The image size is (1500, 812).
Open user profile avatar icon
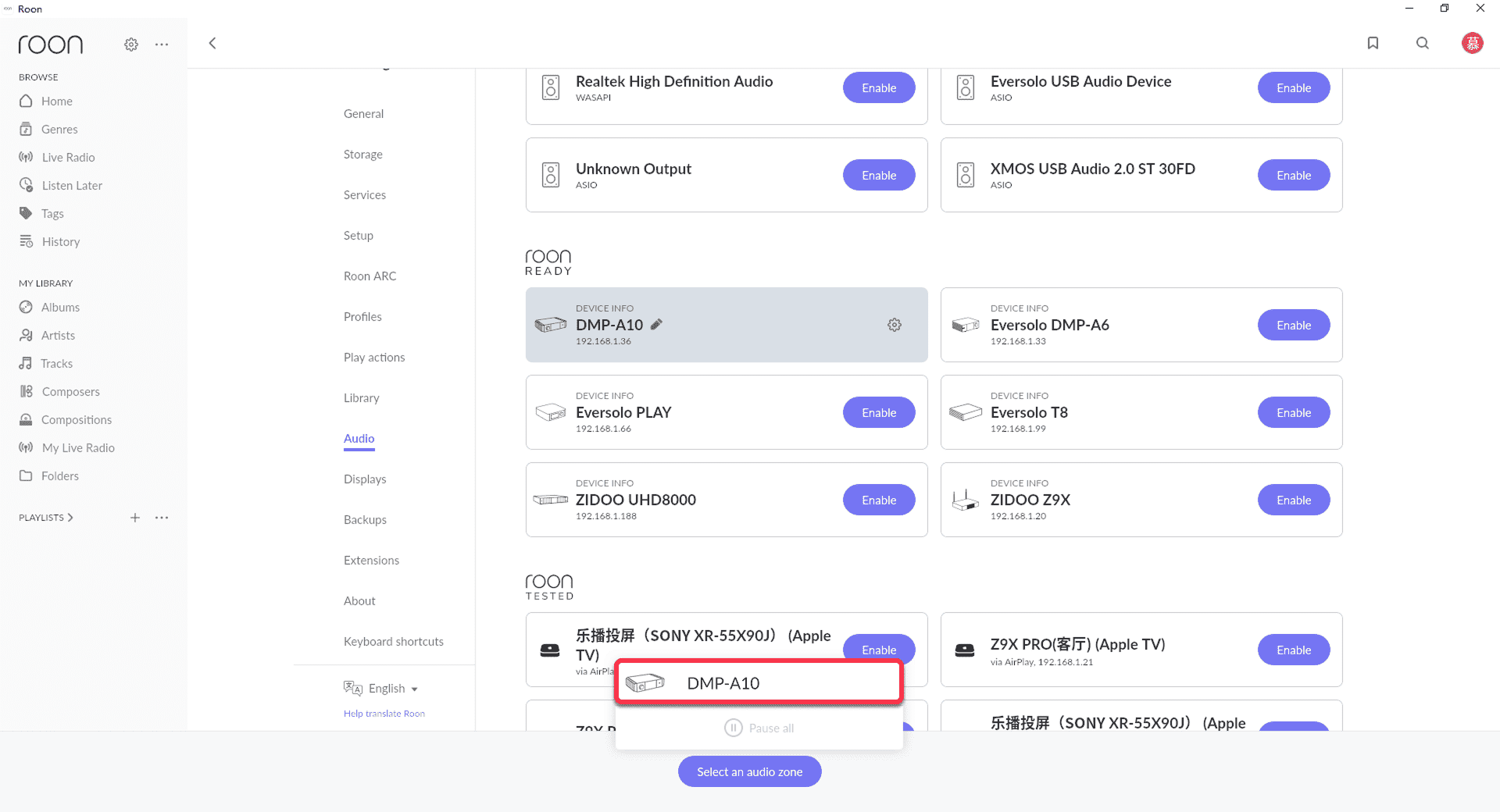(1472, 43)
